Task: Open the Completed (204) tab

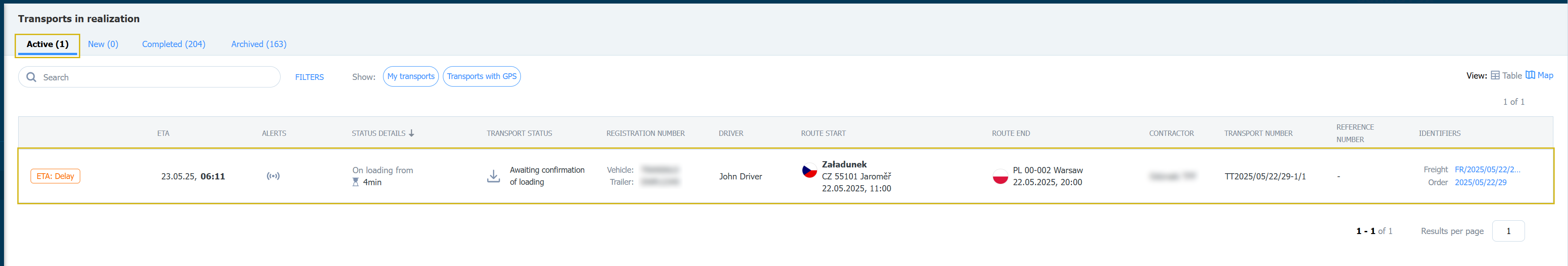Action: (x=173, y=44)
